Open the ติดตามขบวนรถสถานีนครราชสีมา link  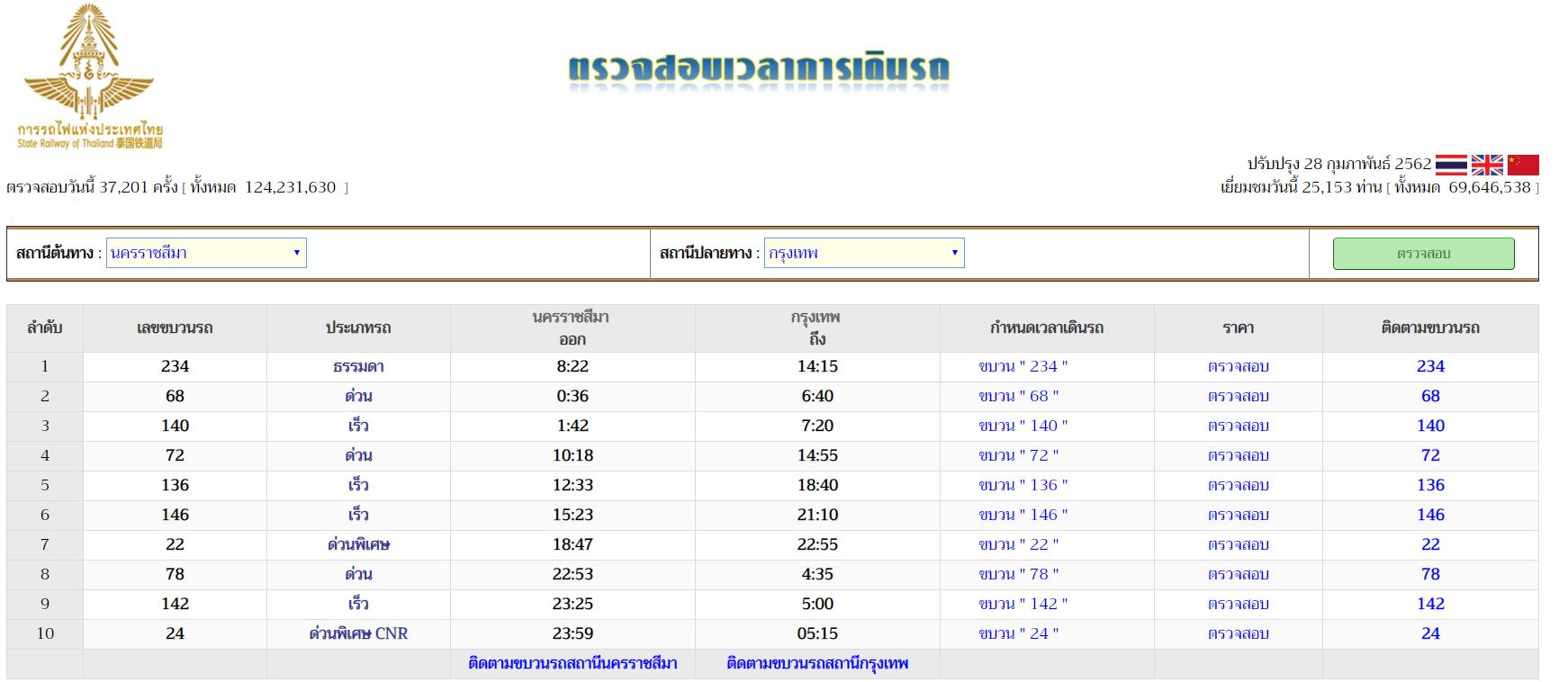(572, 663)
